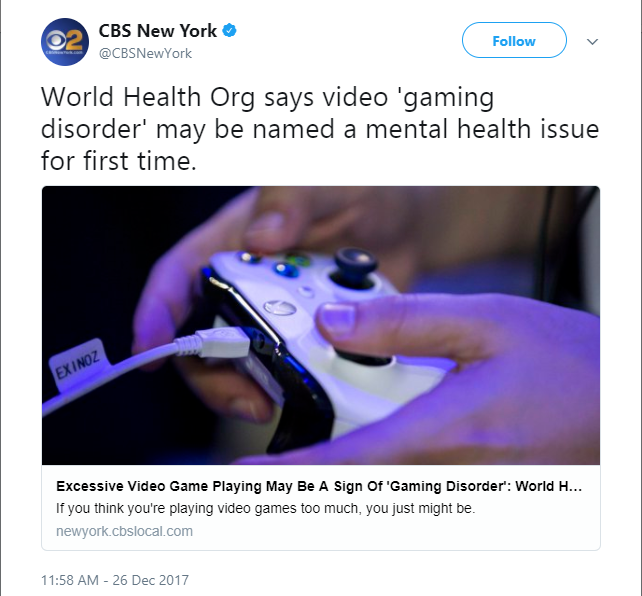
Task: Click the colored face buttons on the controller
Action: pyautogui.click(x=276, y=264)
